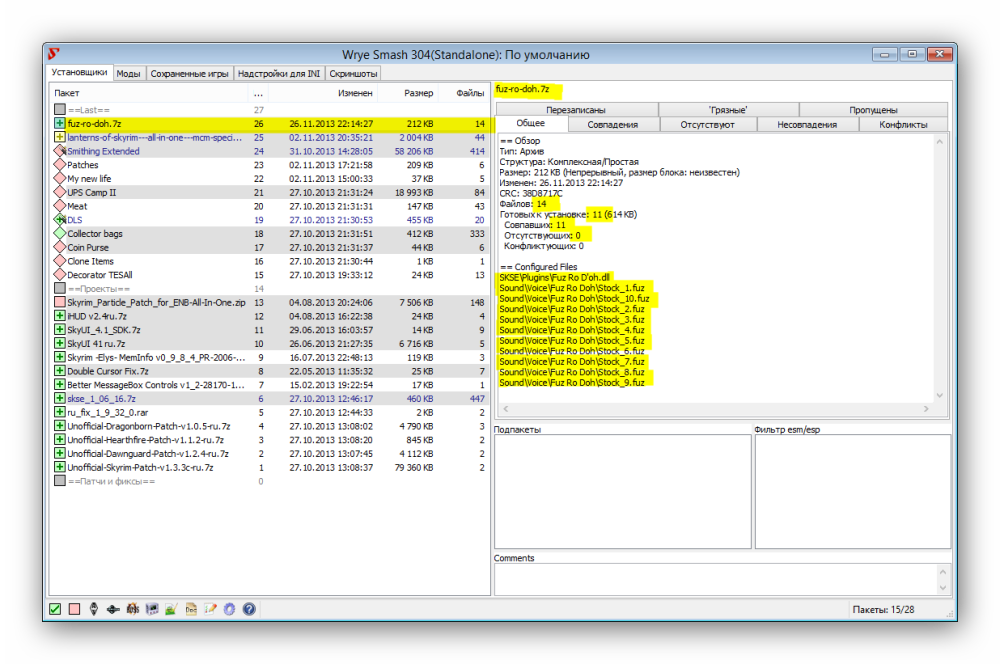Launch BOSS from the status bar
The image size is (1000, 664).
pyautogui.click(x=133, y=609)
